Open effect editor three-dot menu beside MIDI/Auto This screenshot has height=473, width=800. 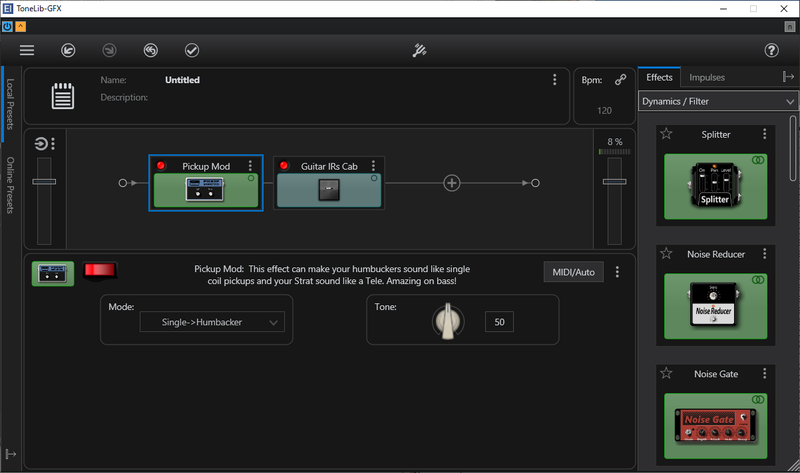click(617, 272)
